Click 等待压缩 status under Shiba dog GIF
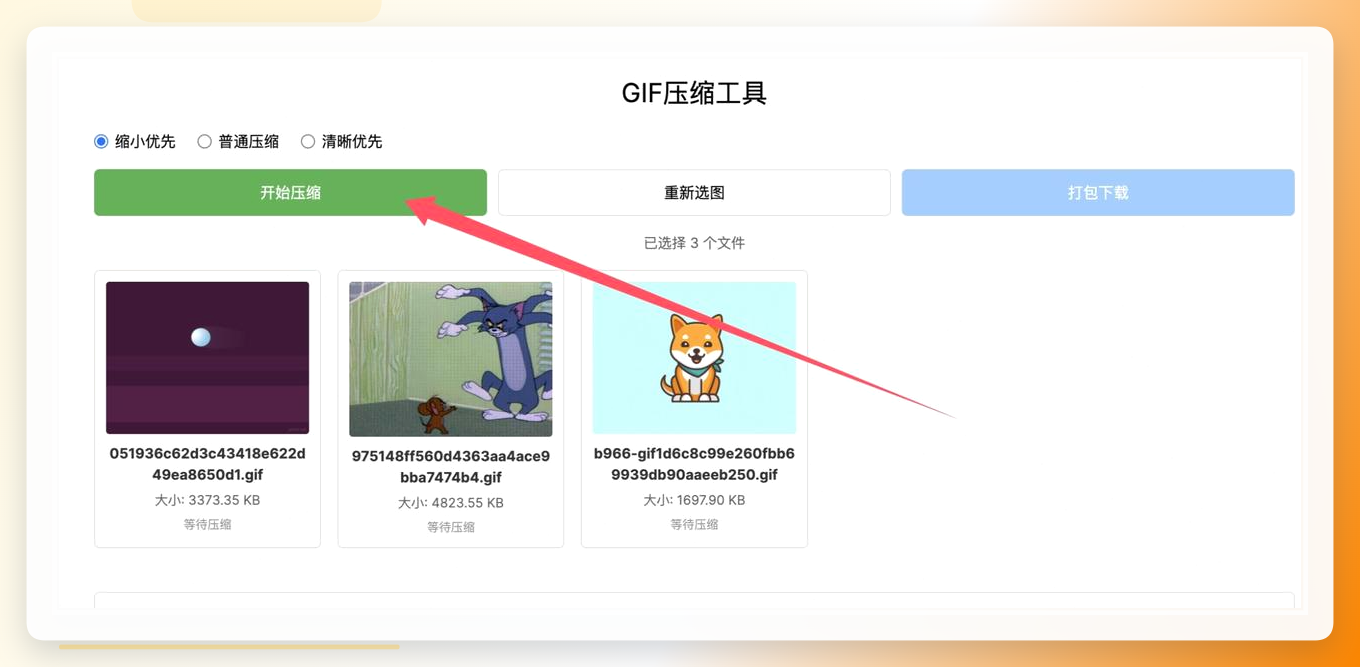 tap(694, 524)
